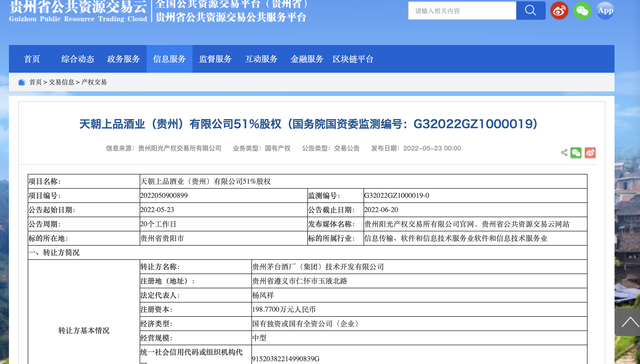Image resolution: width=640 pixels, height=364 pixels.
Task: Open the 监督服务 navigation tab
Action: click(x=215, y=59)
